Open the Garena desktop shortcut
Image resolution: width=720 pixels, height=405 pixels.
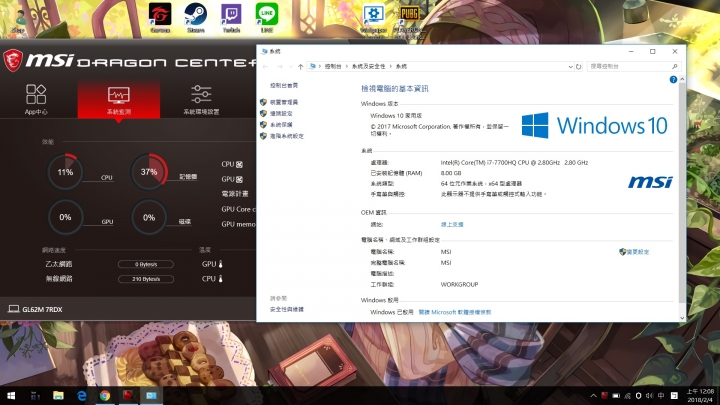click(159, 17)
